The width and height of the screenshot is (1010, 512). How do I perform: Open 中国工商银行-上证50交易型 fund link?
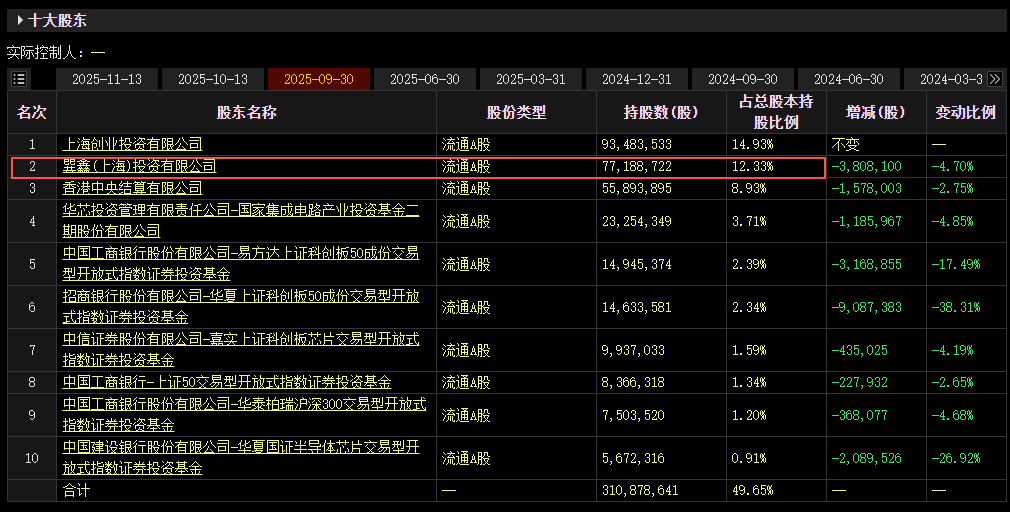point(227,382)
